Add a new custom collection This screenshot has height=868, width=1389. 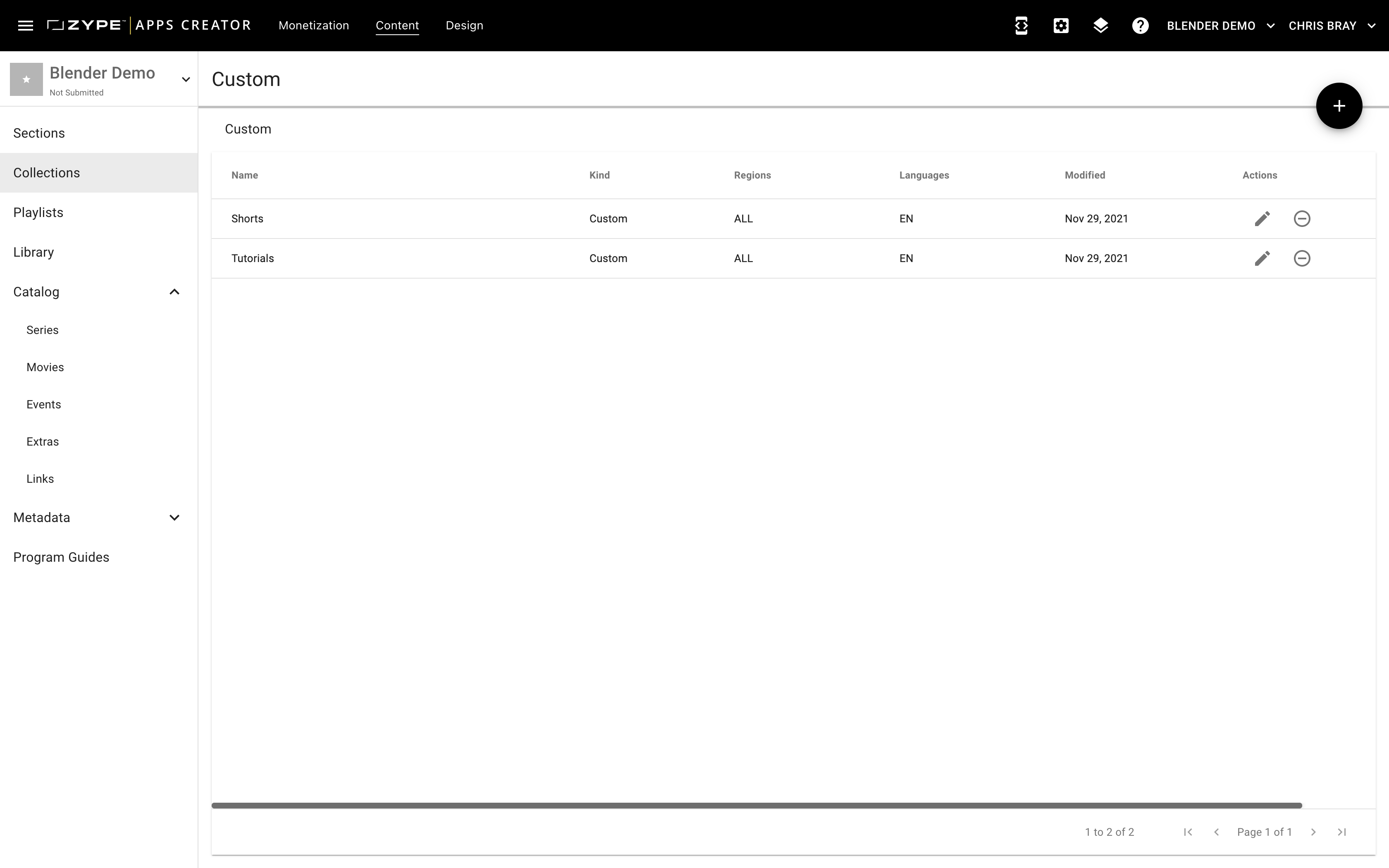[x=1339, y=106]
